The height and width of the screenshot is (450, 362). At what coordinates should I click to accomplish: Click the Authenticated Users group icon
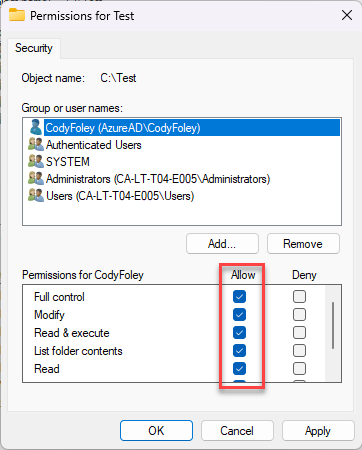pyautogui.click(x=36, y=144)
